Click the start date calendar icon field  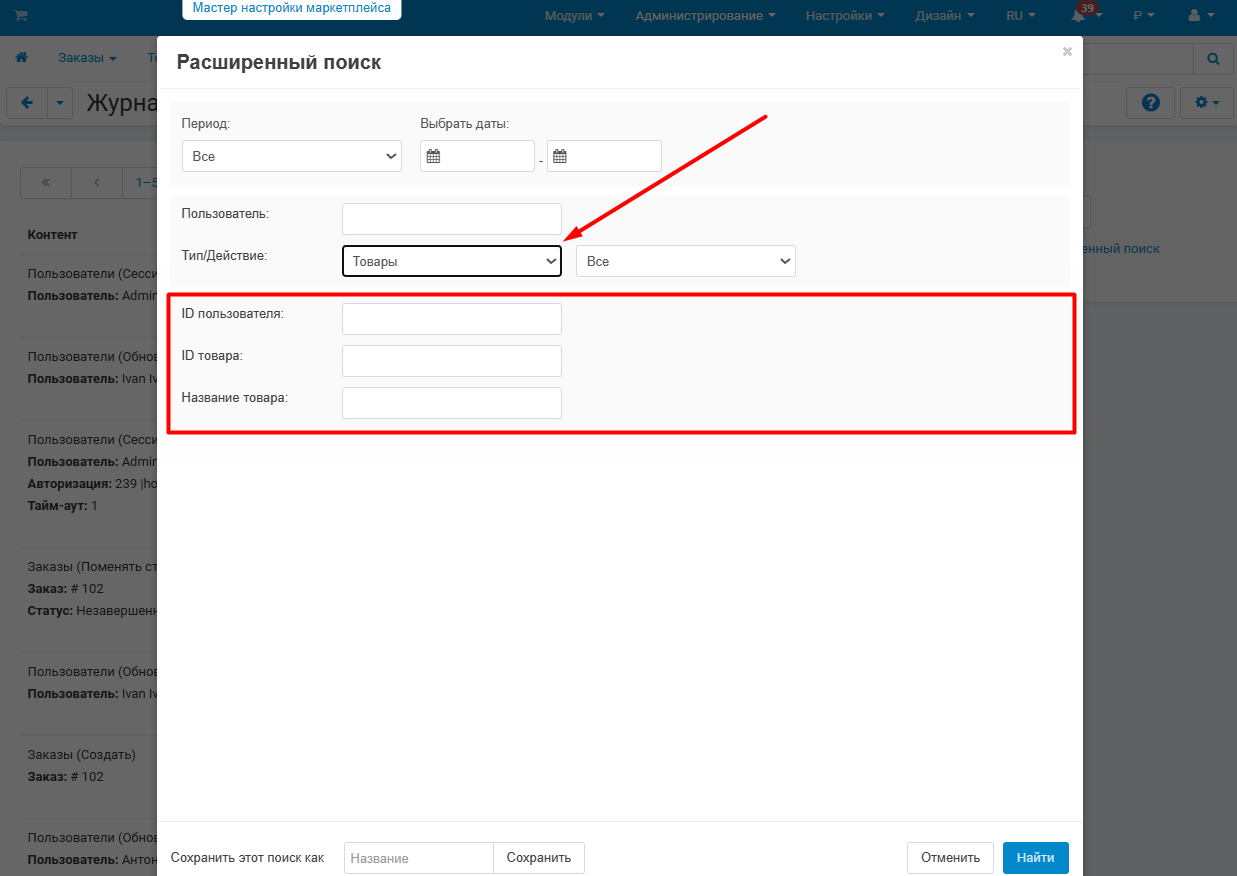point(477,156)
